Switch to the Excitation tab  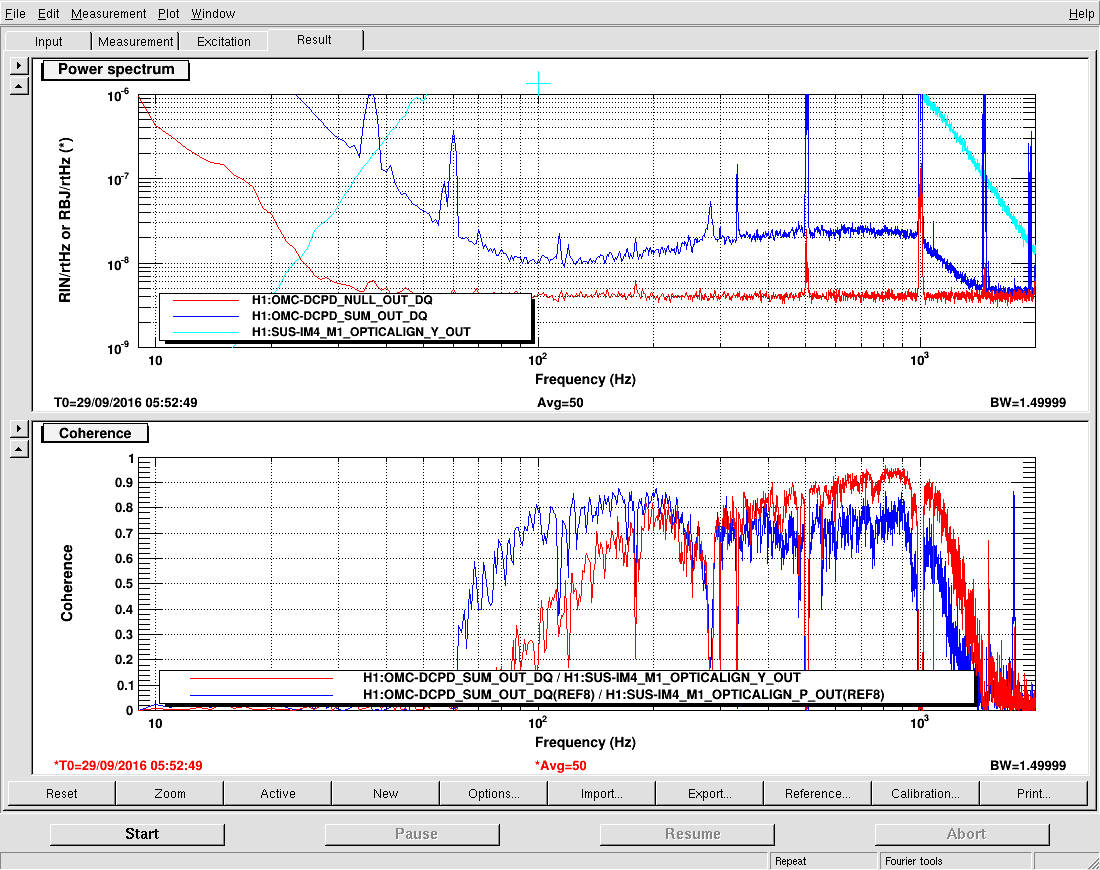point(224,41)
